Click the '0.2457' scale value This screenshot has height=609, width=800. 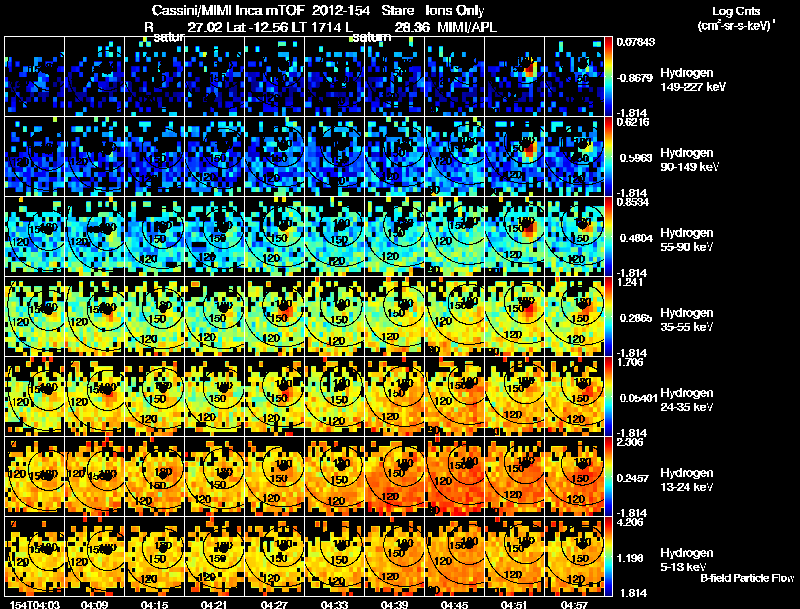(x=634, y=478)
